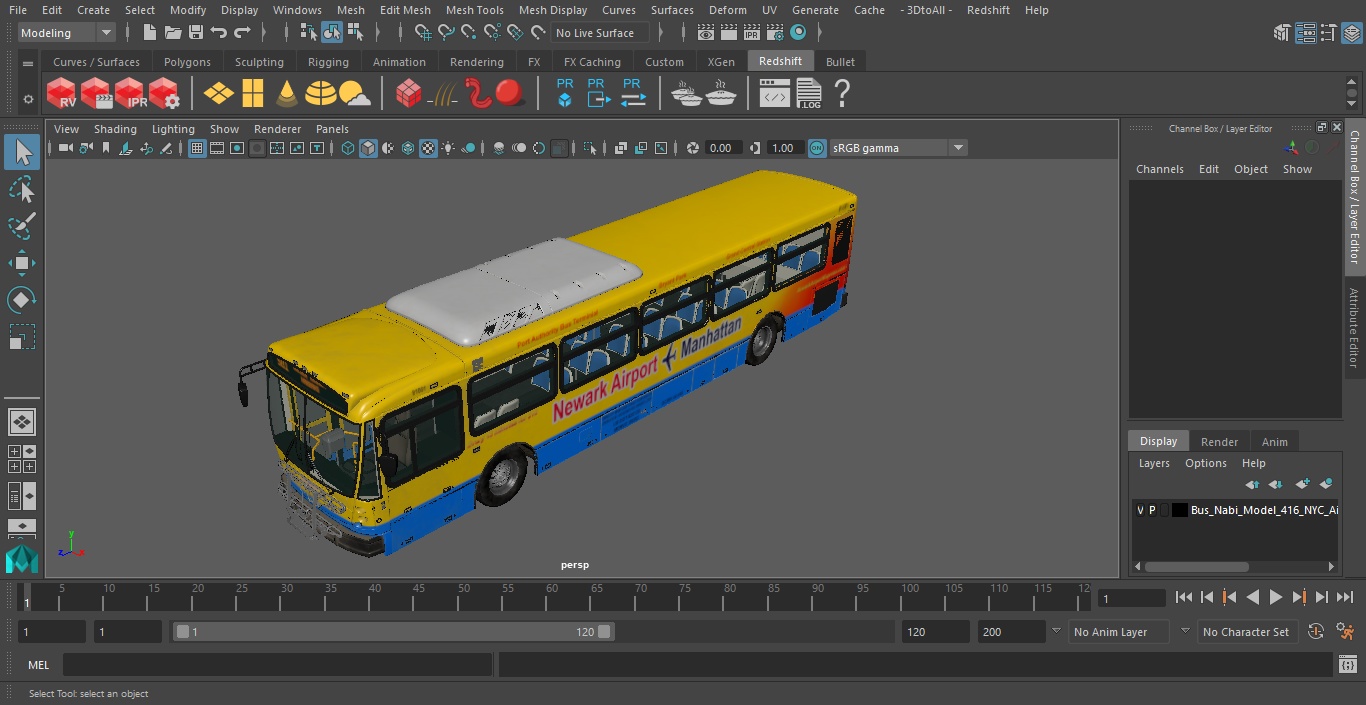1366x705 pixels.
Task: Open the Shading viewport menu
Action: coord(115,129)
